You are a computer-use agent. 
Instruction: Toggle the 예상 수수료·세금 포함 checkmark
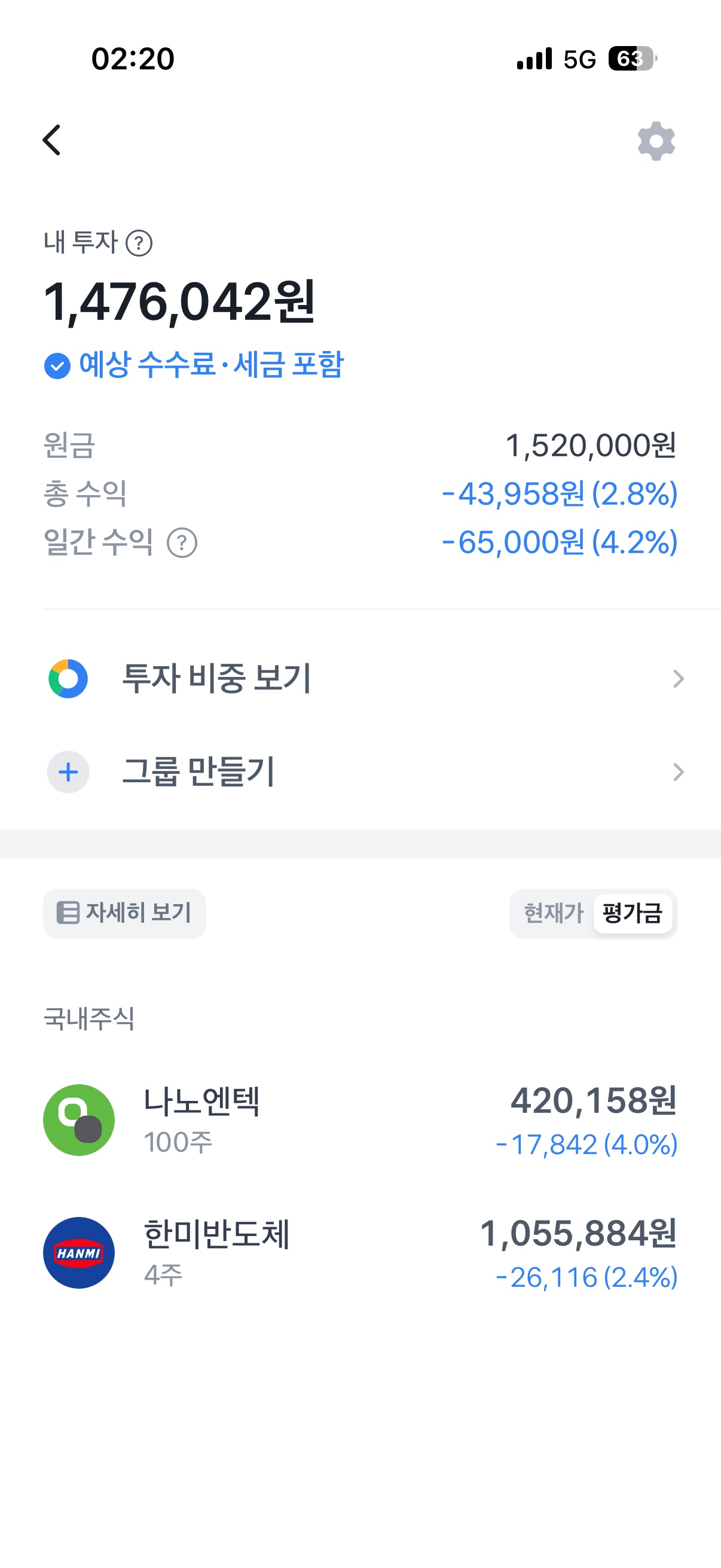(57, 366)
